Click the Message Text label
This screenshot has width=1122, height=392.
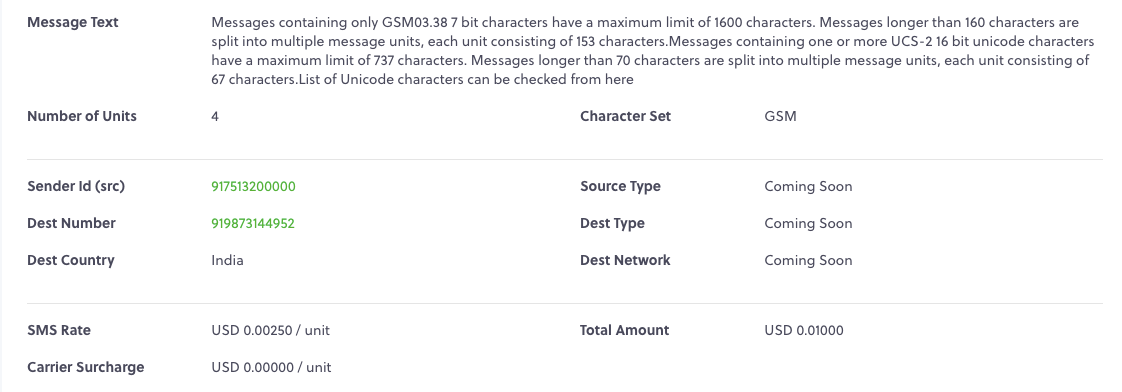coord(73,22)
